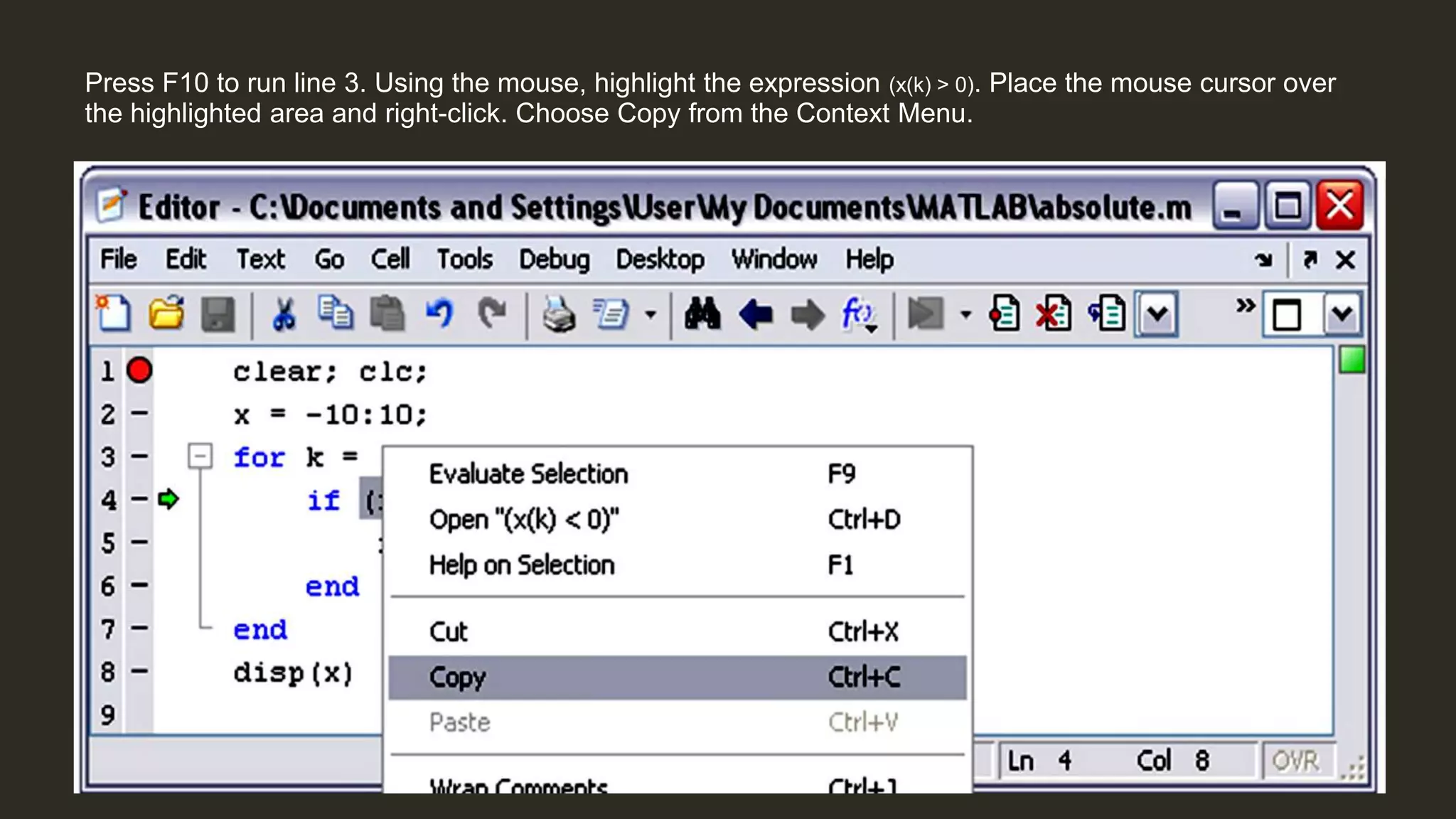Screen dimensions: 1456x819
Task: Click the OVR overwrite indicator
Action: click(1295, 761)
